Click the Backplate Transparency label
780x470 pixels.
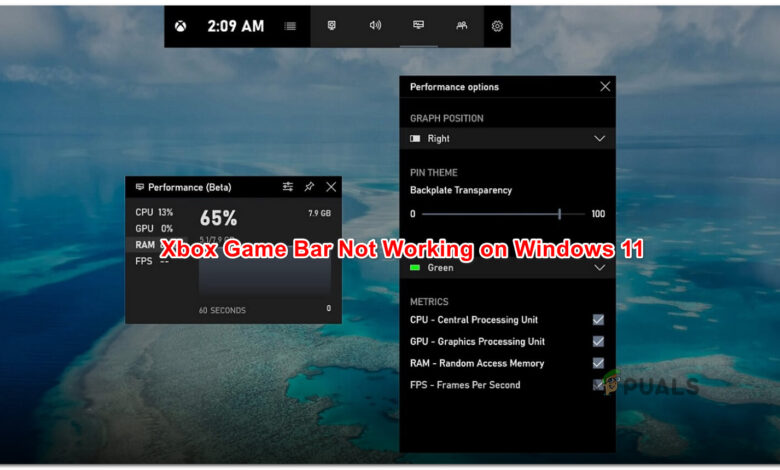(461, 190)
